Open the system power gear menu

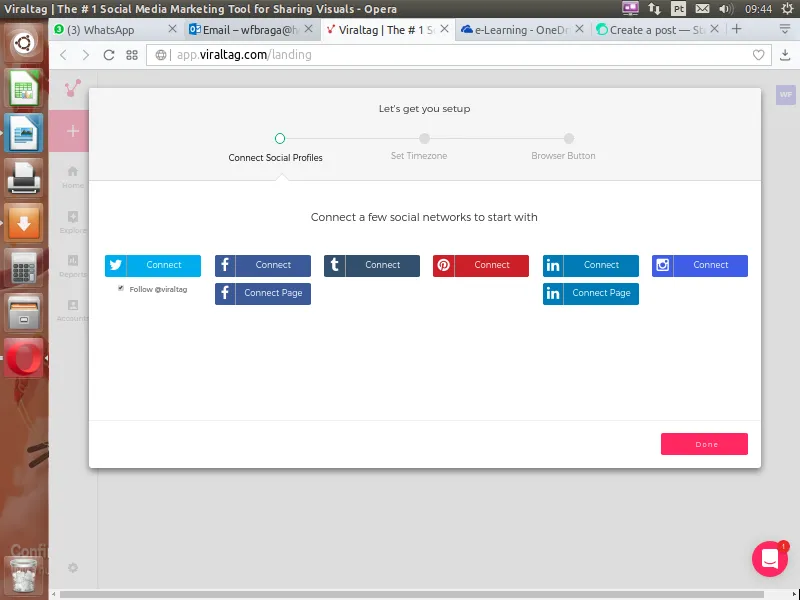click(788, 8)
